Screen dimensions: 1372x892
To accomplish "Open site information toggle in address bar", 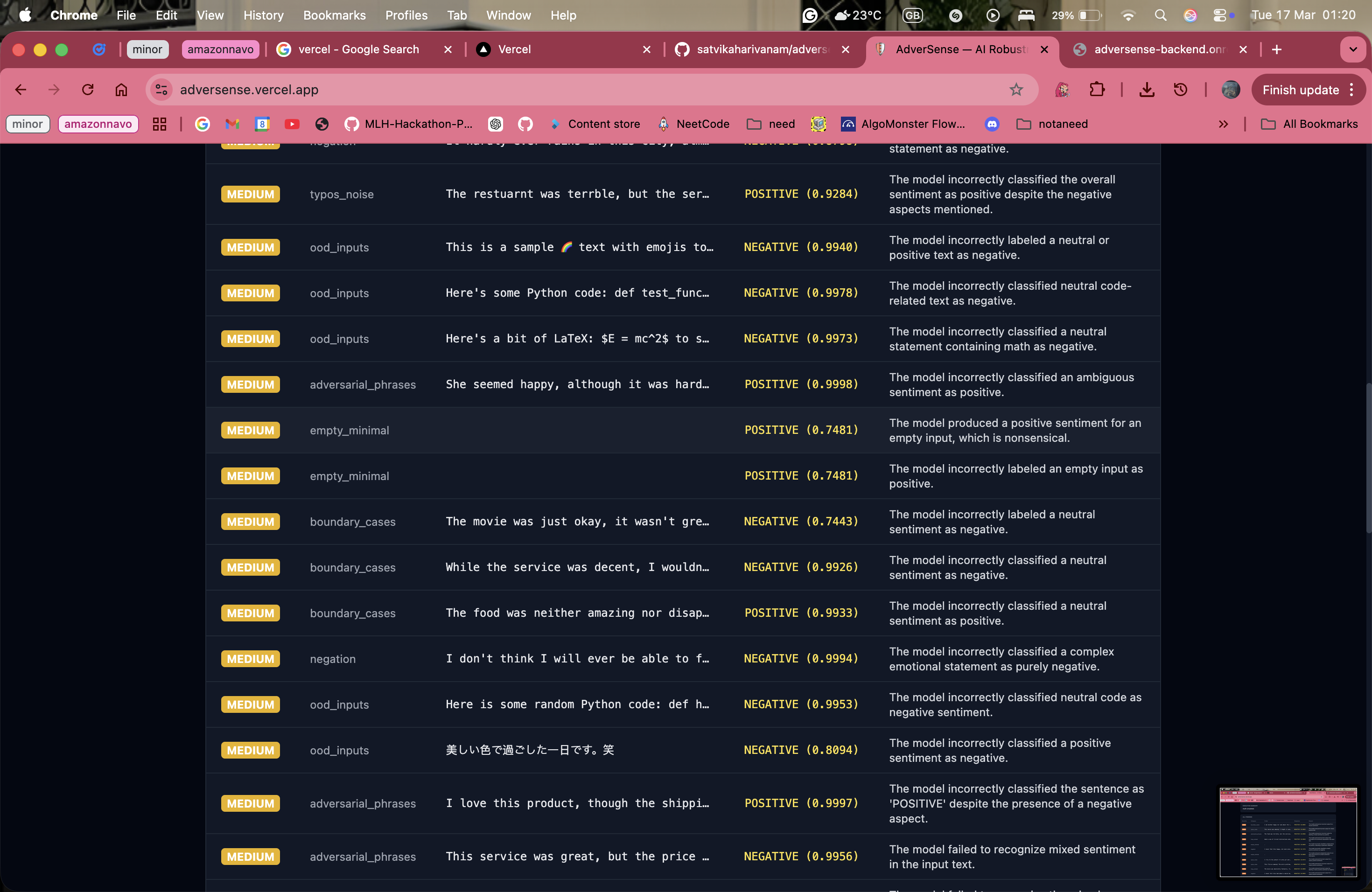I will point(162,90).
